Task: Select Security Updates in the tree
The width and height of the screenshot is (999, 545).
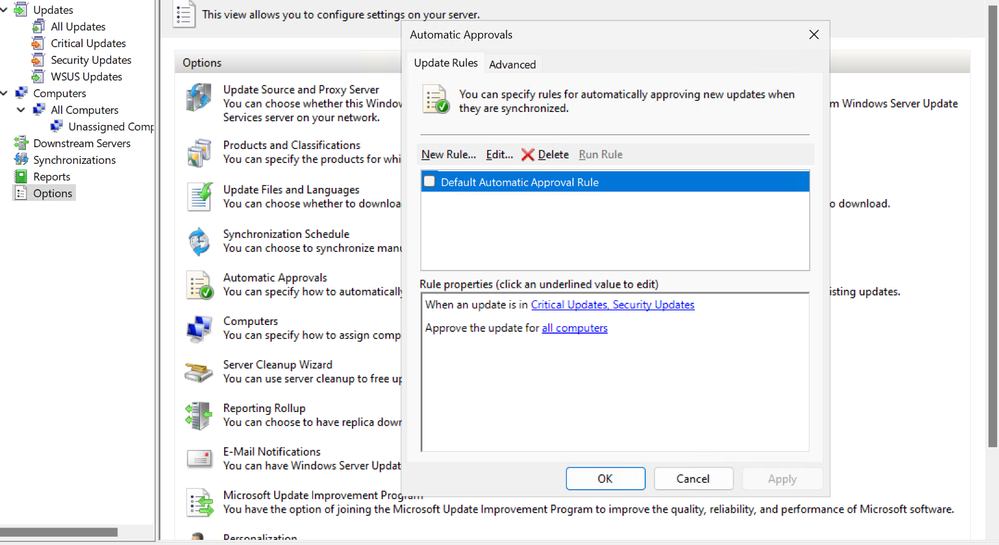Action: click(91, 60)
